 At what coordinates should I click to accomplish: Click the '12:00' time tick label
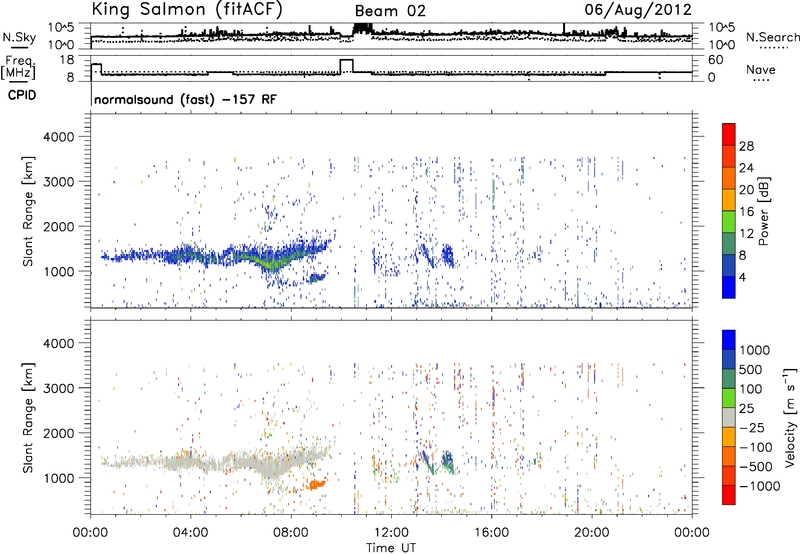coord(391,533)
